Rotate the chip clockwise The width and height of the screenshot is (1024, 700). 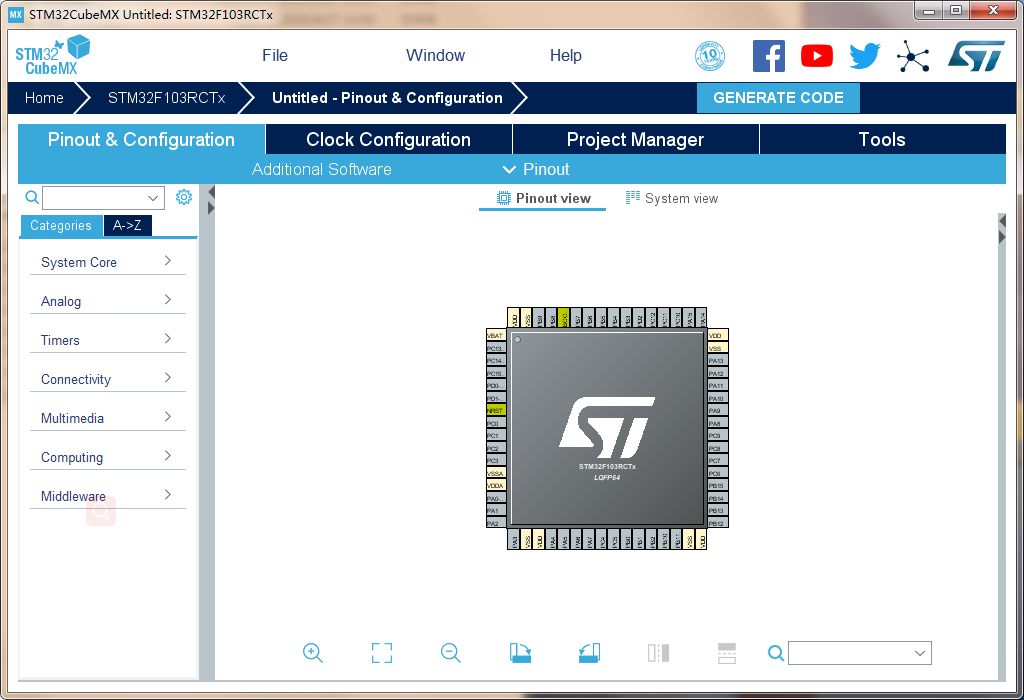519,653
